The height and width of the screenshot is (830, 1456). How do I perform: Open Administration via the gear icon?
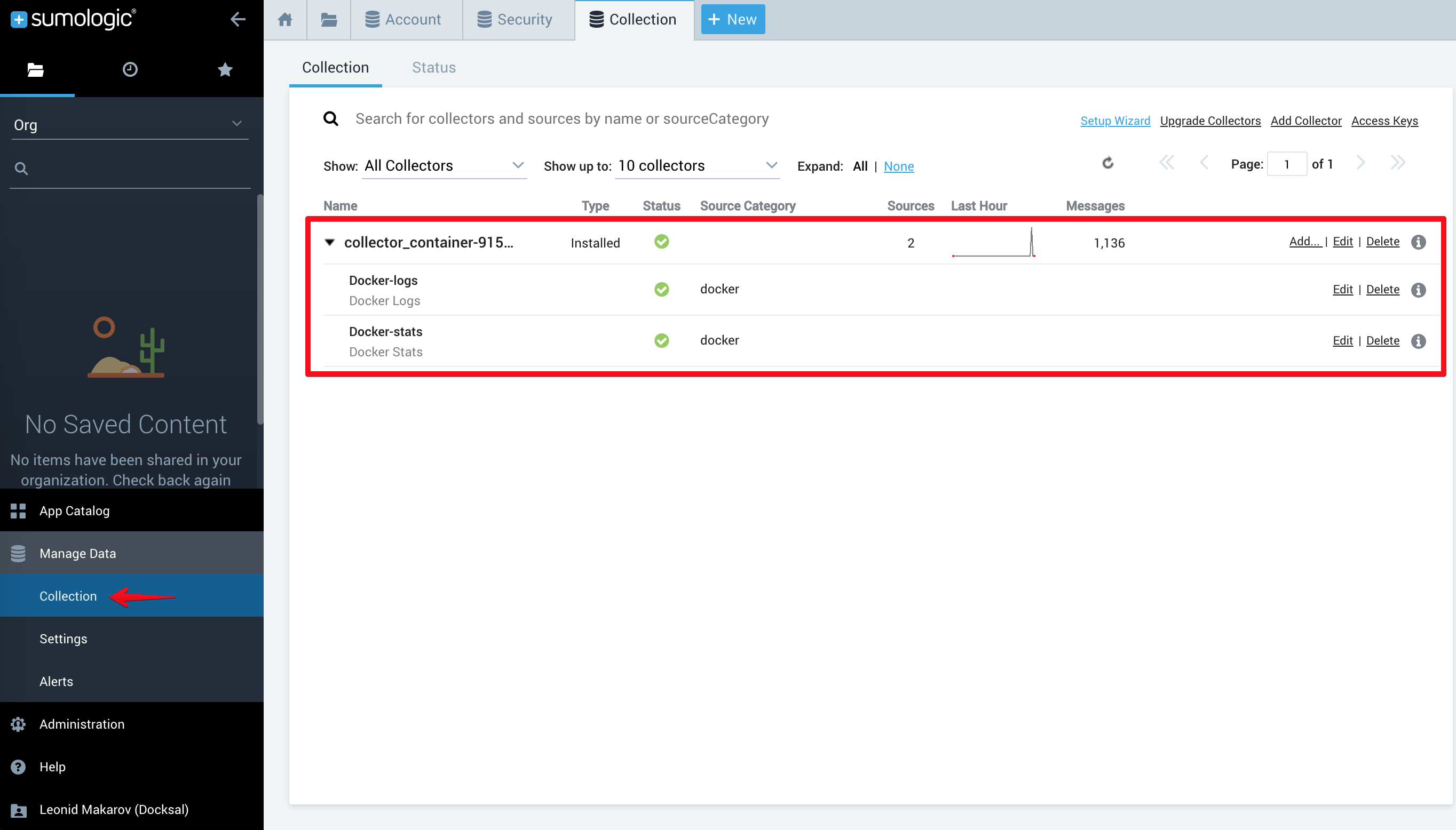tap(18, 724)
